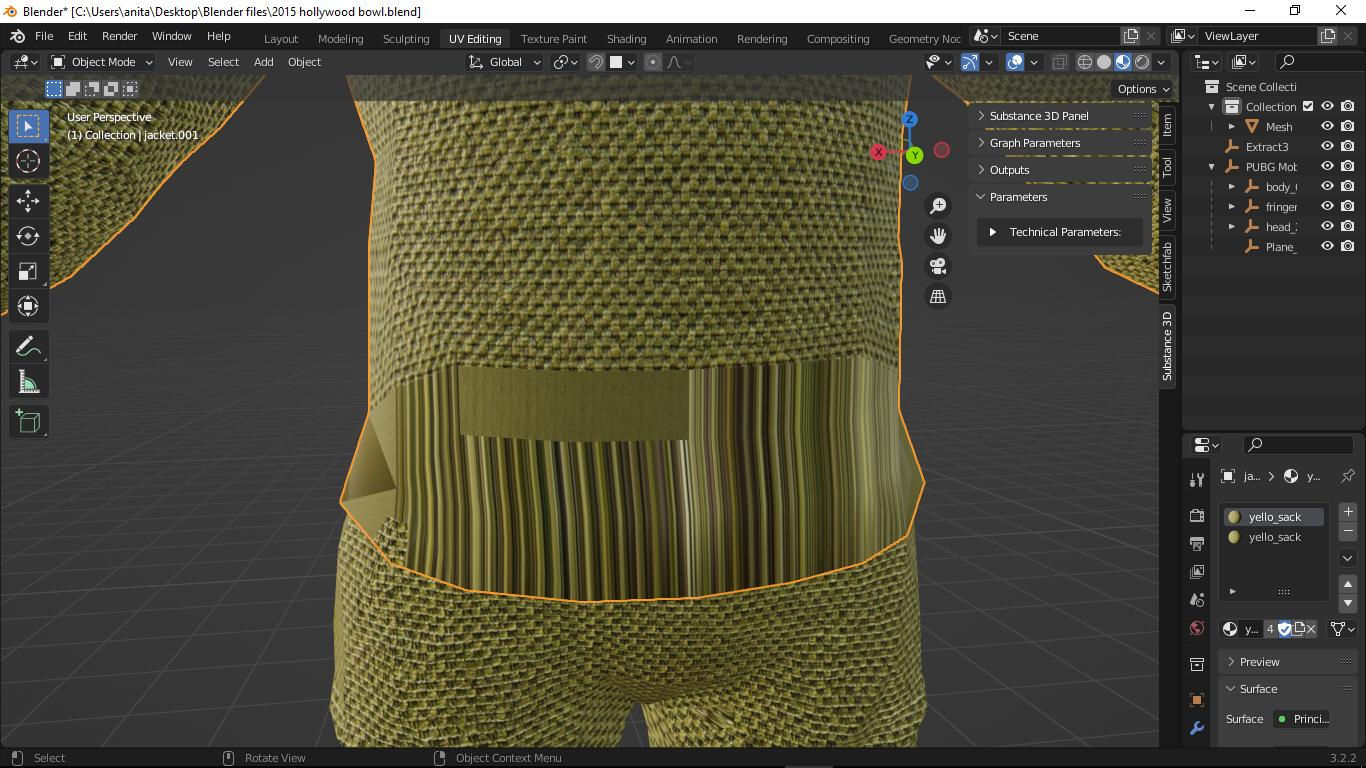This screenshot has height=768, width=1366.
Task: Toggle PUBG Mob eye visibility
Action: point(1328,167)
